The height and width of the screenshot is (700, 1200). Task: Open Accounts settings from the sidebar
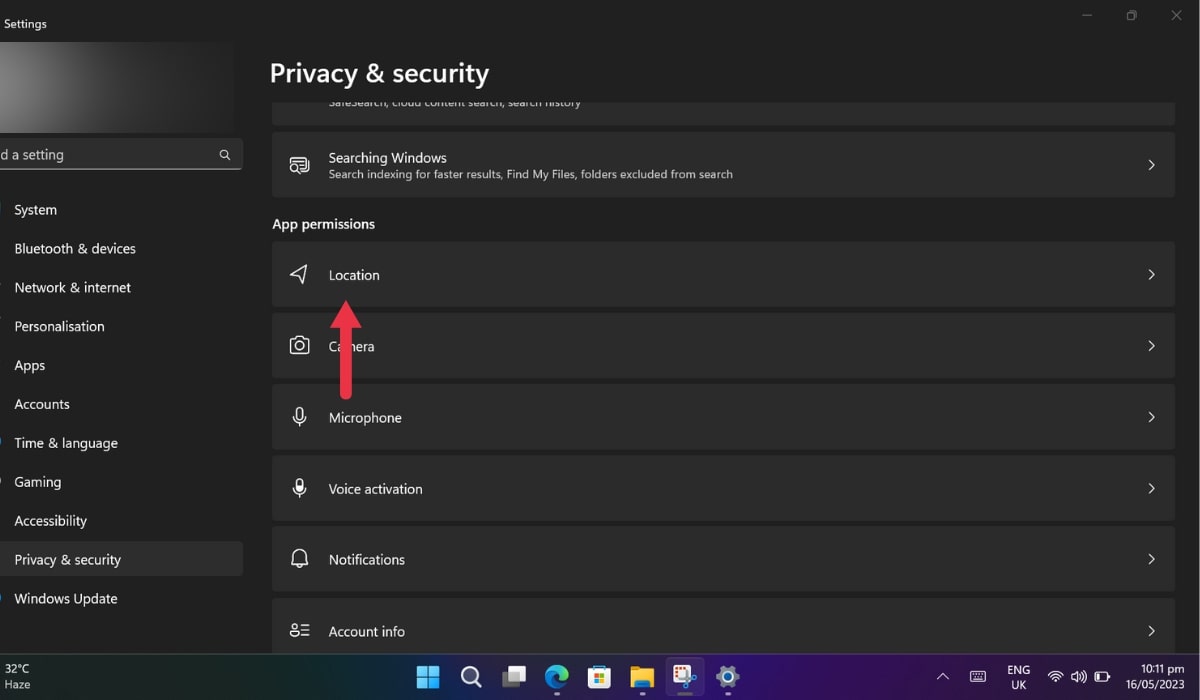[x=41, y=404]
